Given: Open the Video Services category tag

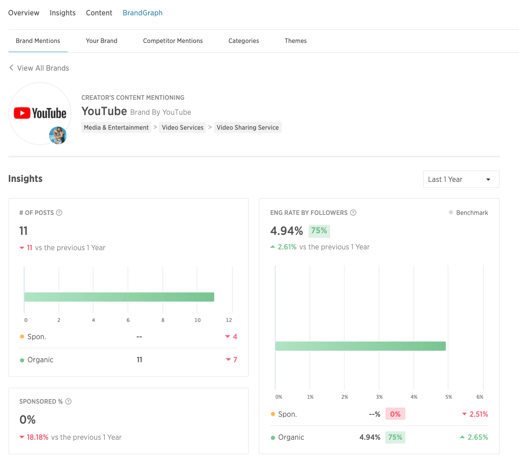Looking at the screenshot, I should coord(182,127).
